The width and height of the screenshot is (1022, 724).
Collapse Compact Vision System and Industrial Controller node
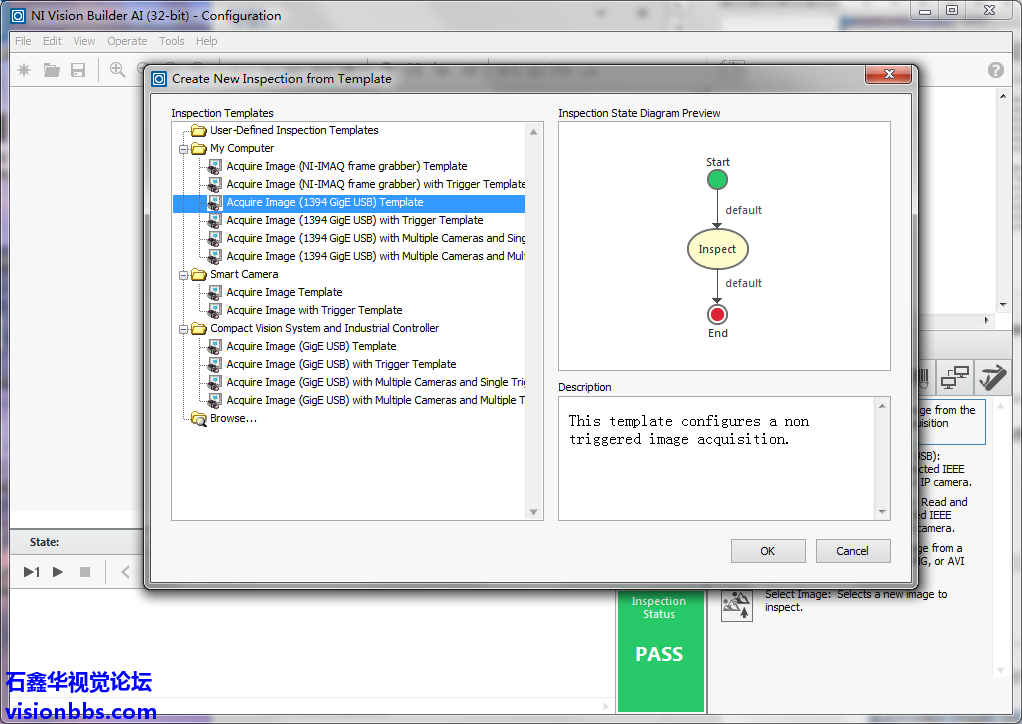point(185,329)
